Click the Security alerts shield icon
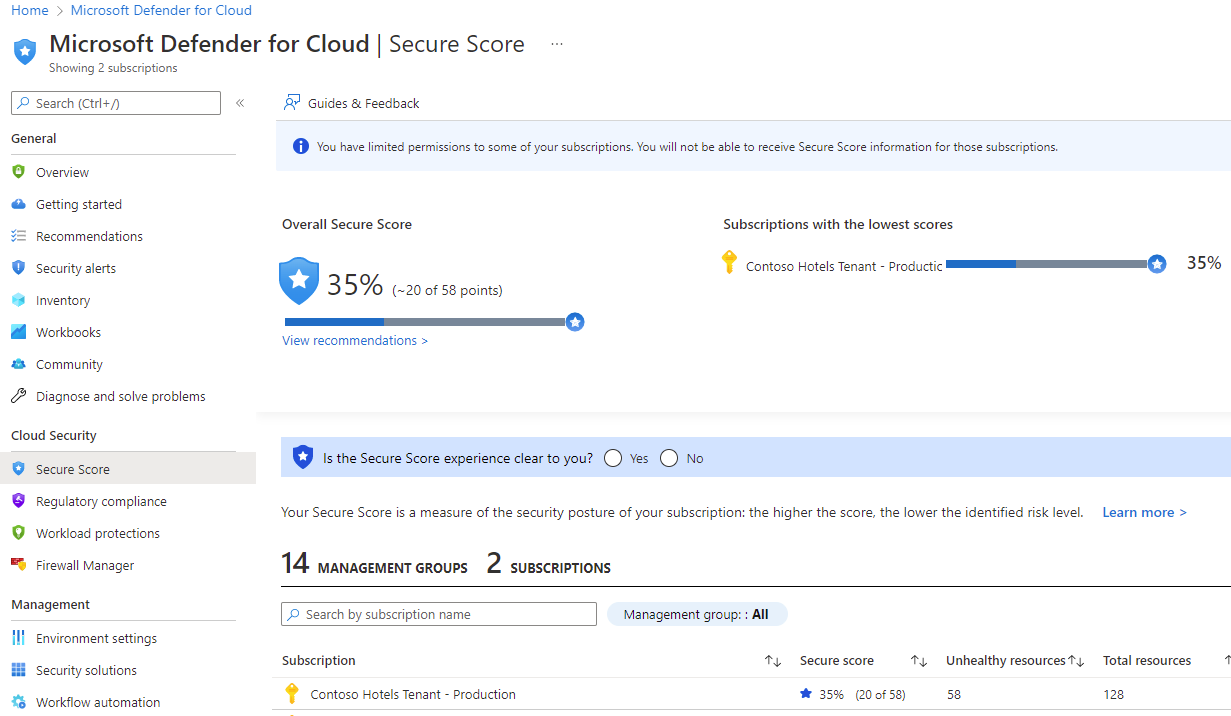Image resolution: width=1231 pixels, height=716 pixels. coord(18,268)
